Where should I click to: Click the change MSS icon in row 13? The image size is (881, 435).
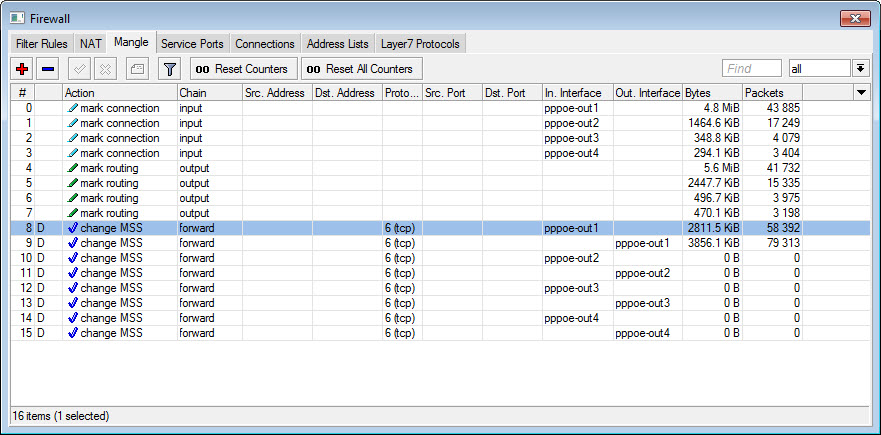click(72, 303)
